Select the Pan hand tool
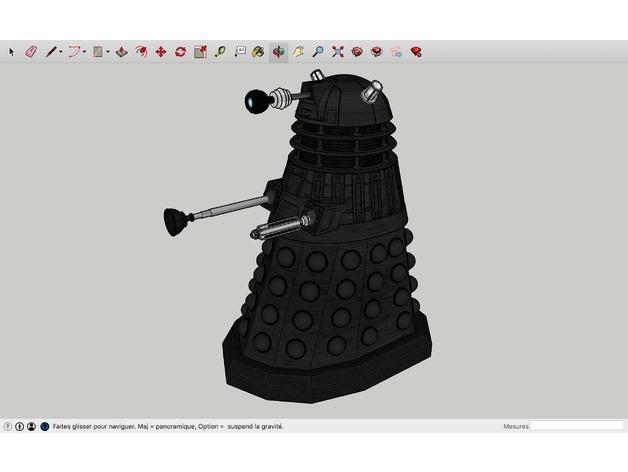The width and height of the screenshot is (628, 472). (298, 52)
